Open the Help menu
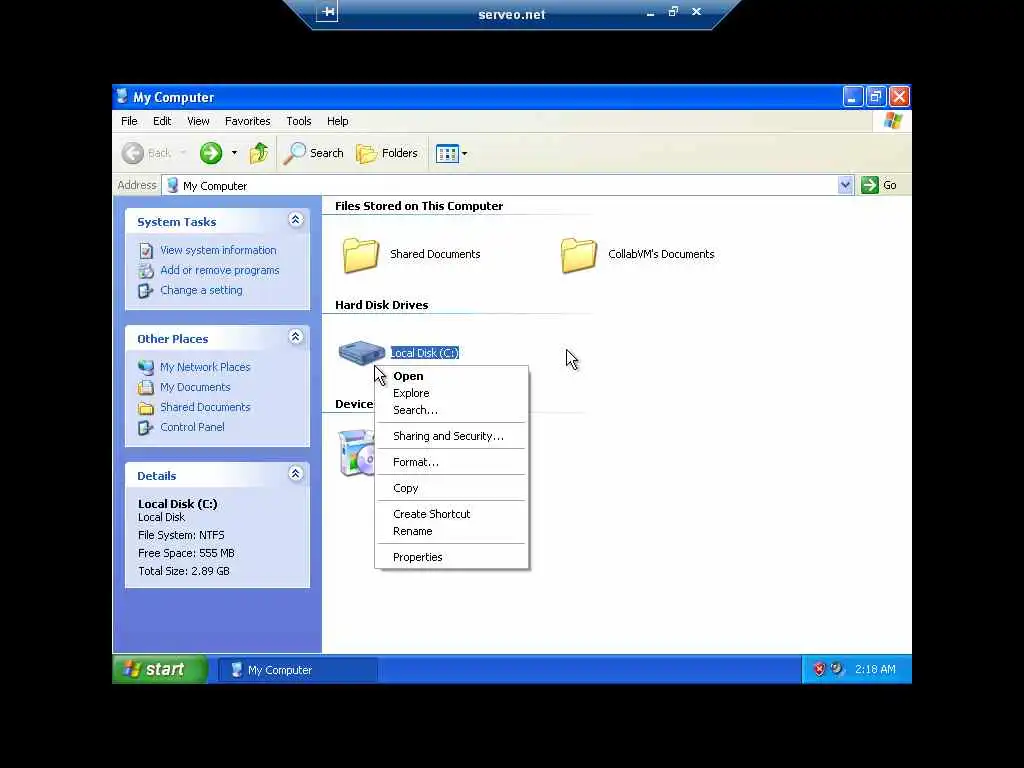The width and height of the screenshot is (1024, 768). pyautogui.click(x=338, y=121)
